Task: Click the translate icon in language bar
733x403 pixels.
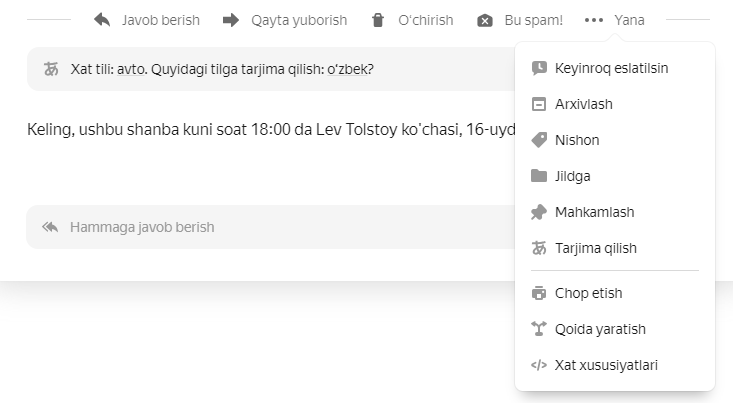Action: coord(51,70)
